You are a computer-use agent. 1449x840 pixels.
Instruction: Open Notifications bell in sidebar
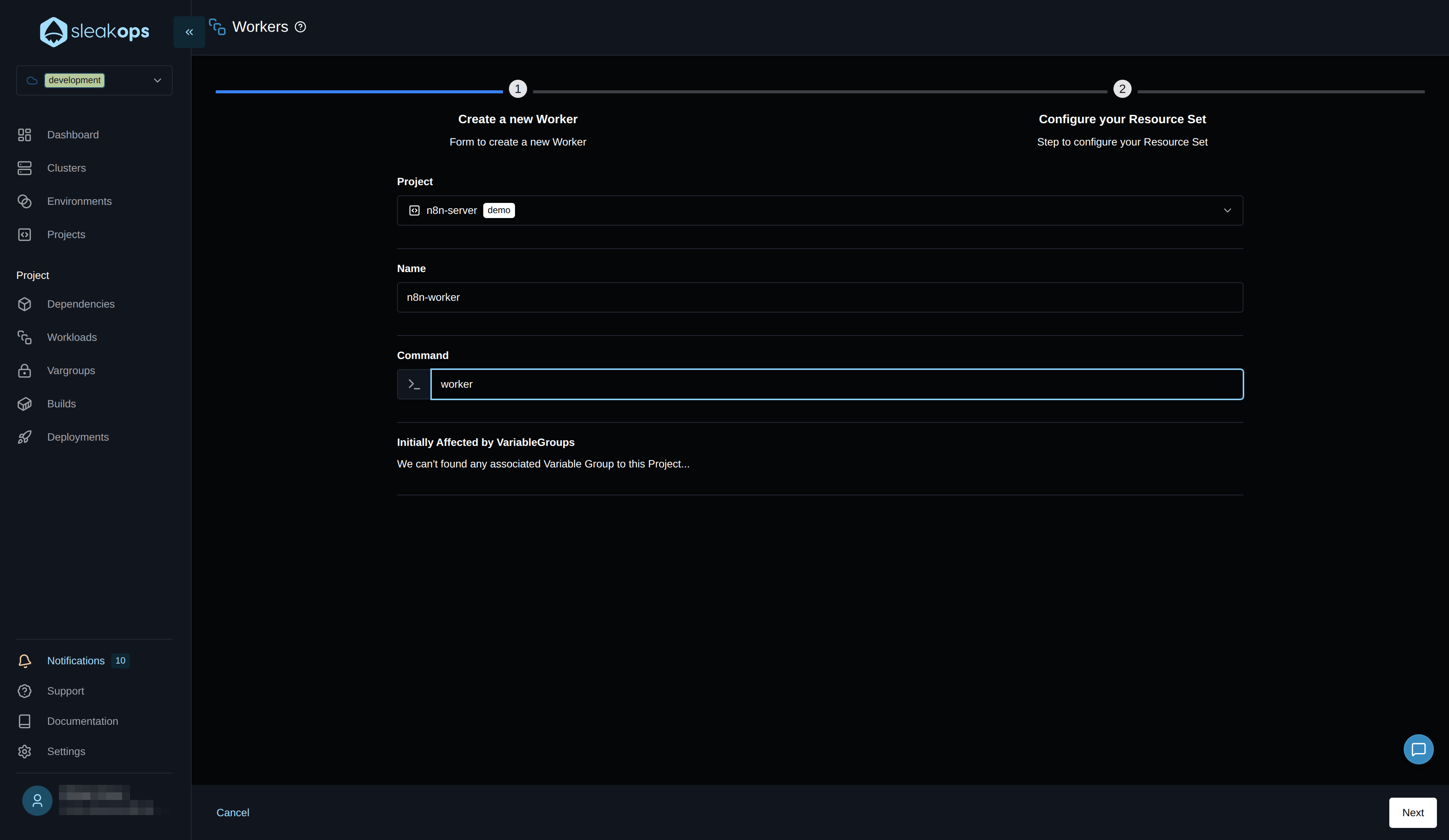[x=25, y=661]
